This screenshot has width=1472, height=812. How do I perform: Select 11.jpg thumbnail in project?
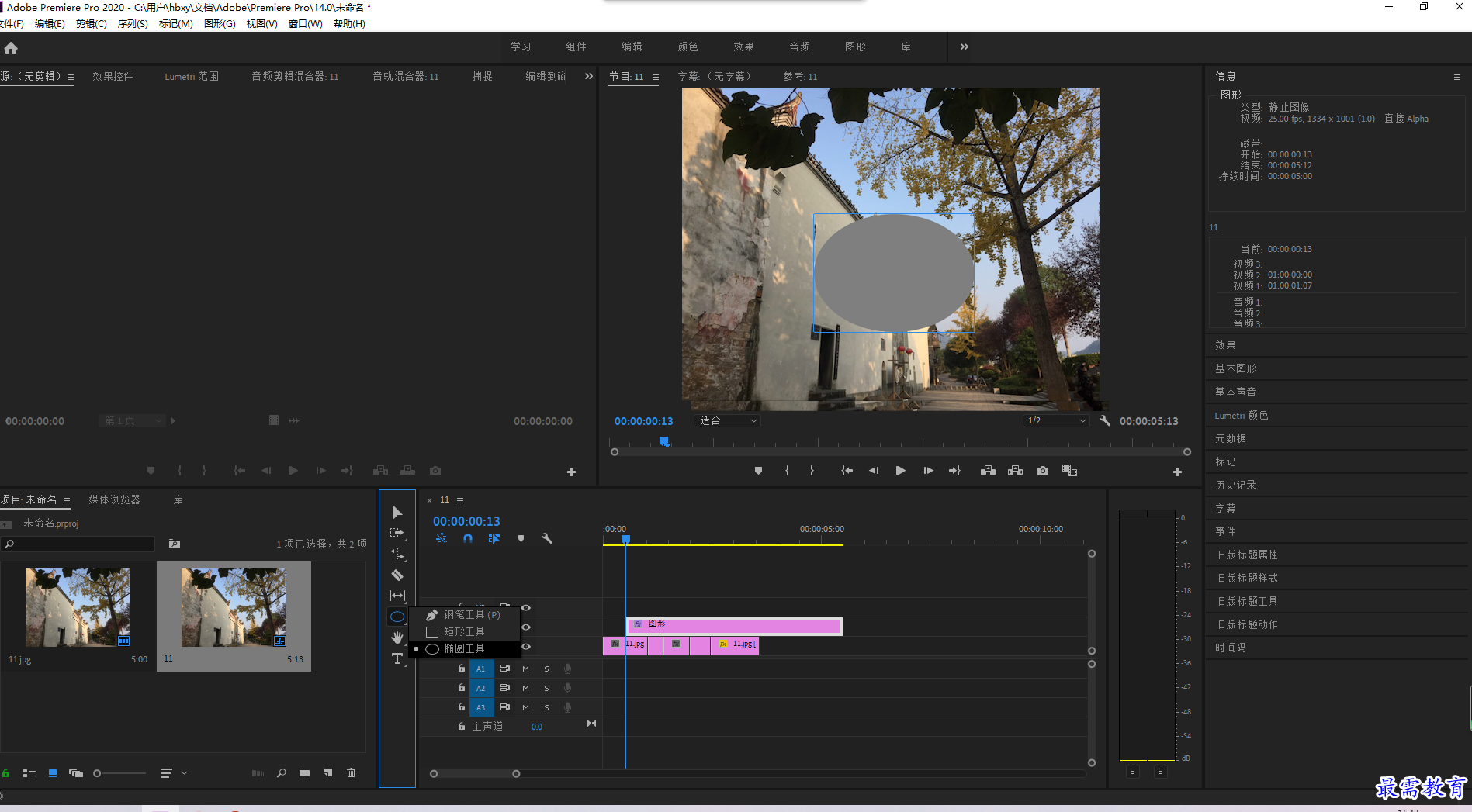click(x=78, y=607)
